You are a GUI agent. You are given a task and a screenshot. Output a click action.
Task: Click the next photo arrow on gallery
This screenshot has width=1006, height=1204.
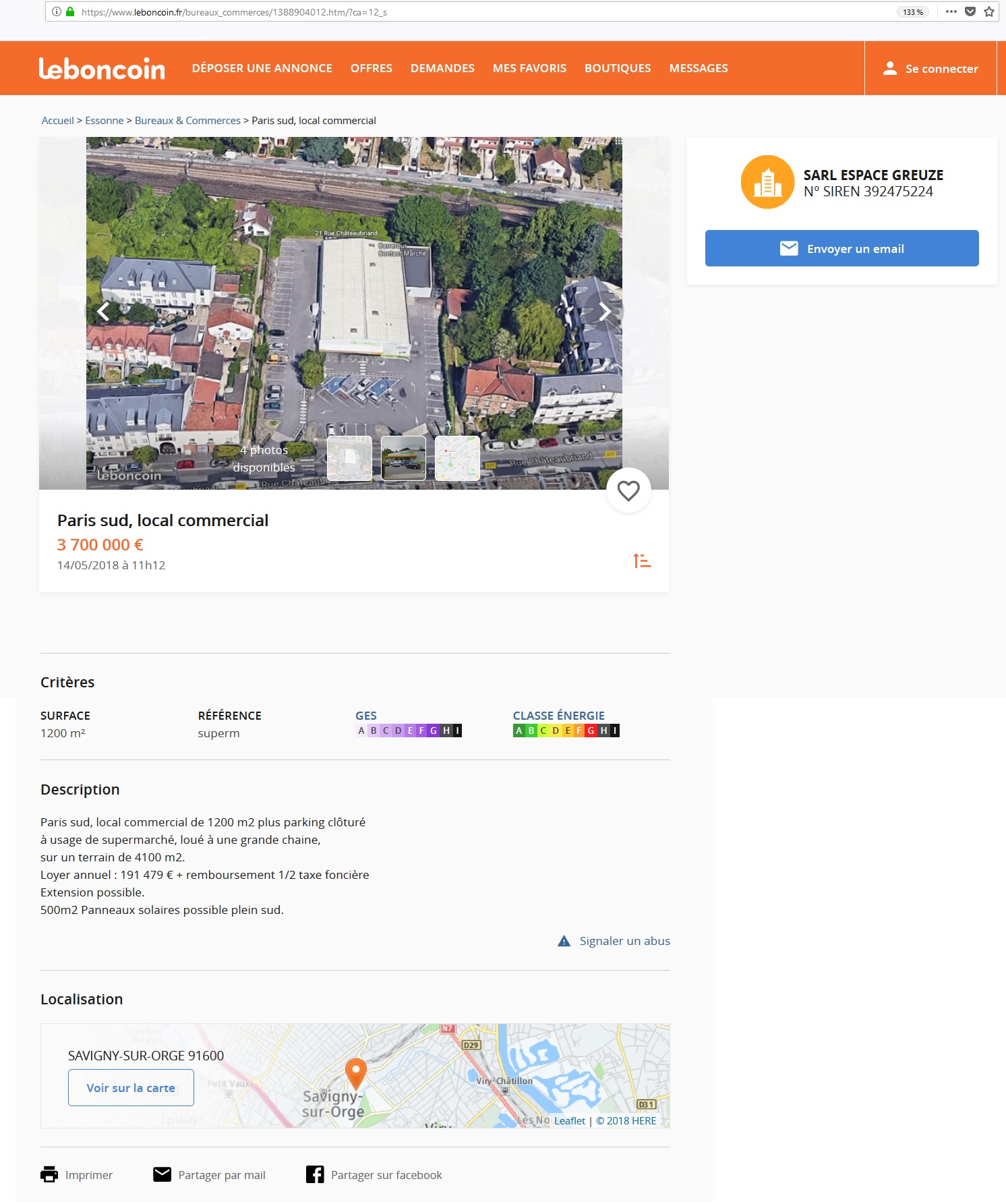click(604, 312)
